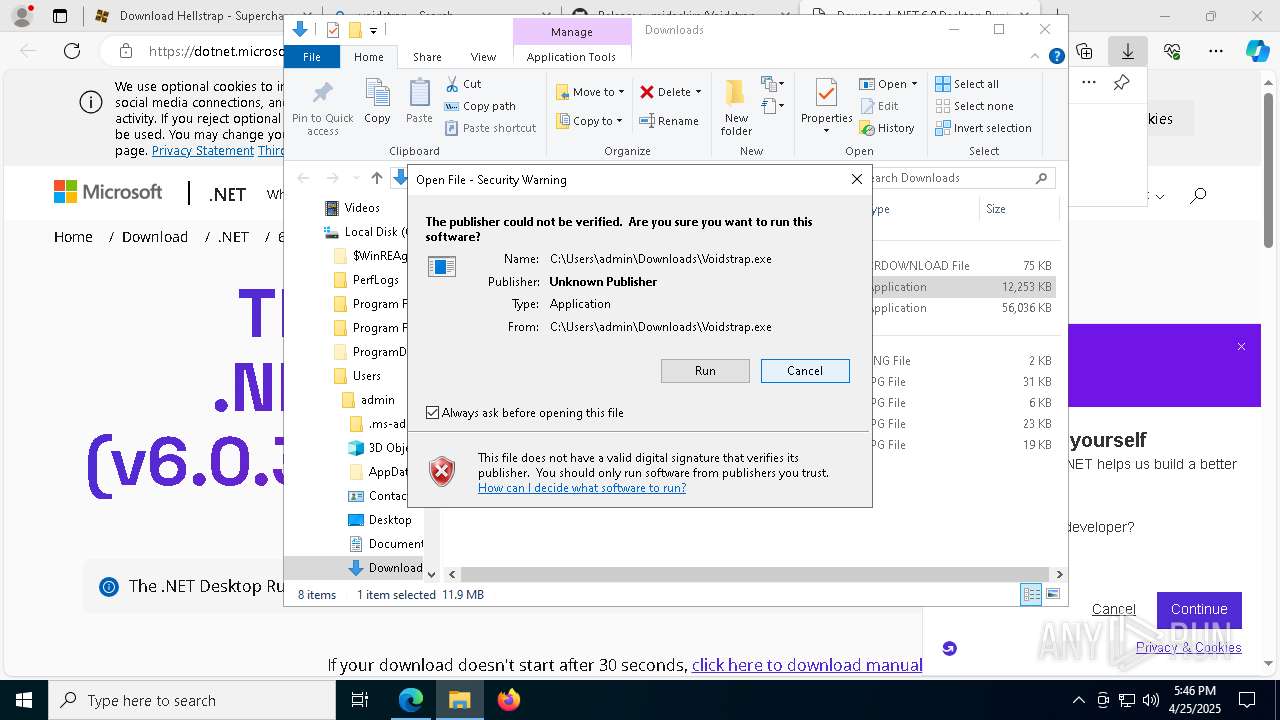This screenshot has width=1280, height=720.
Task: Click the pin icon in Edge downloads panel
Action: 1121,83
